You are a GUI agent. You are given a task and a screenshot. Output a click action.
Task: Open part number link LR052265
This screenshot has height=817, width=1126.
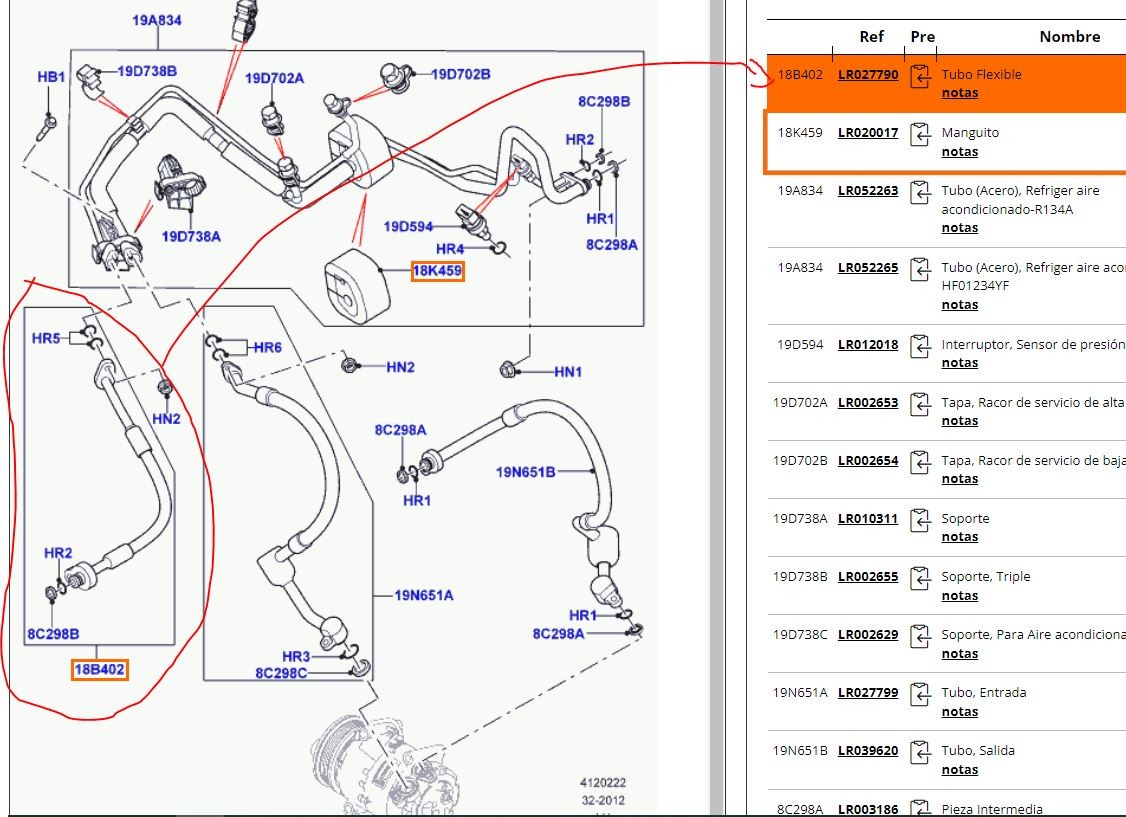[x=867, y=267]
